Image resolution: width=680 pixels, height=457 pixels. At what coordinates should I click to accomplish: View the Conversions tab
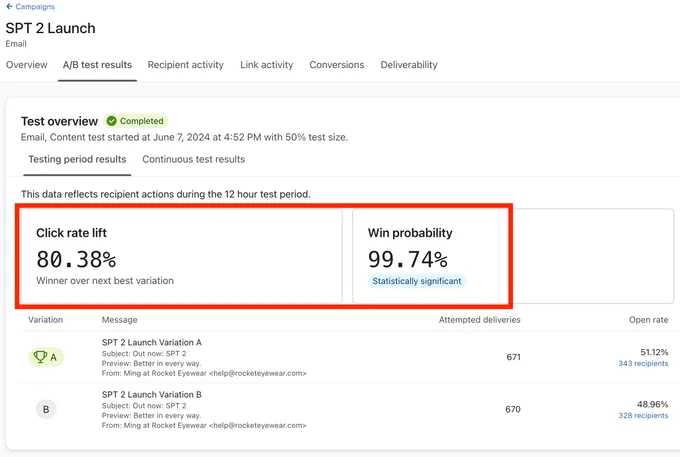(337, 65)
